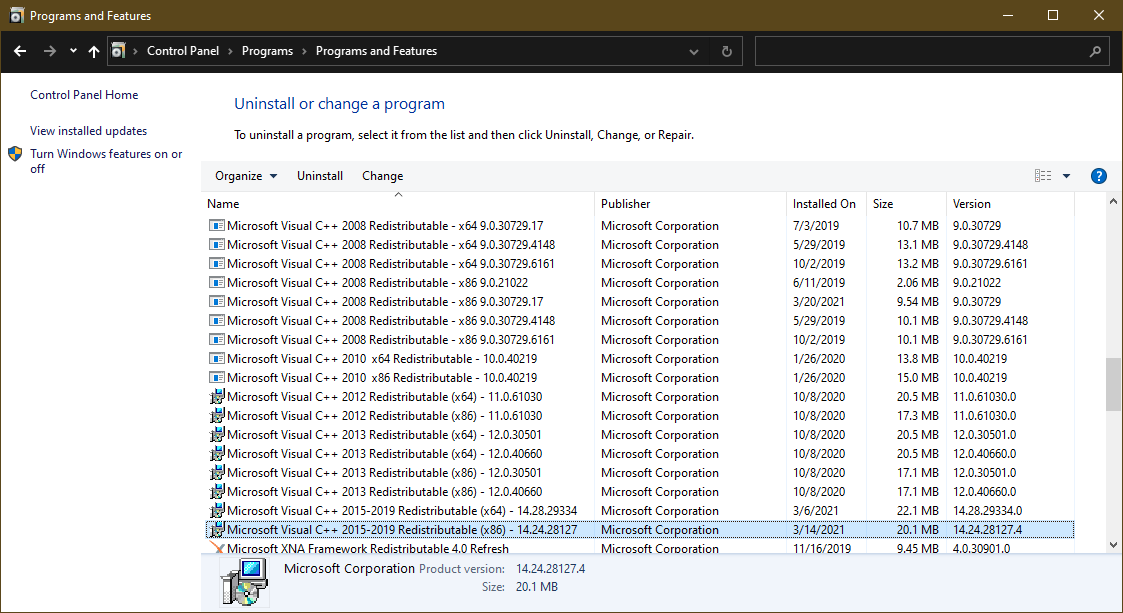Click icon of Visual C++ 2008 x64 9.0.30729.6161
The width and height of the screenshot is (1123, 613).
tap(216, 263)
